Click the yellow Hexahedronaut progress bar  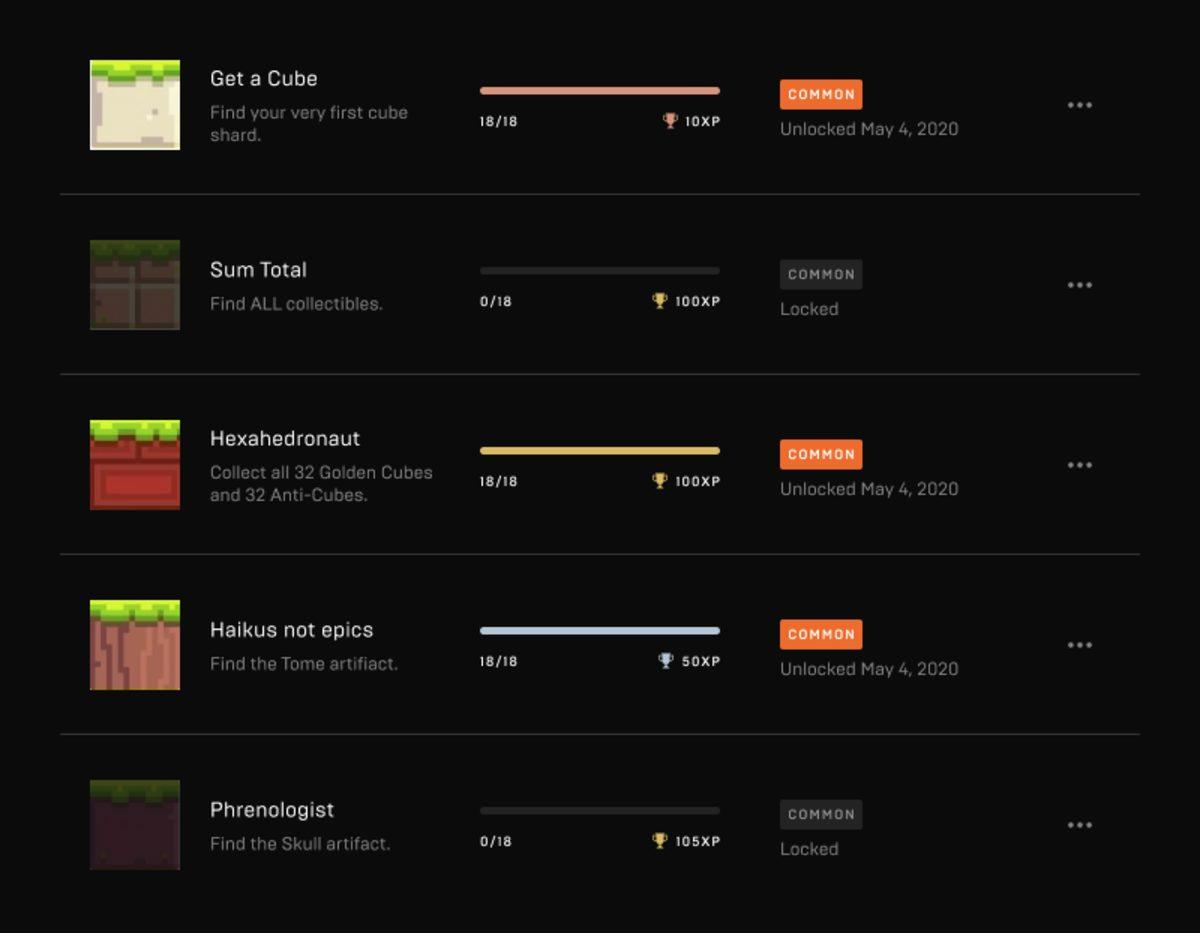click(600, 451)
